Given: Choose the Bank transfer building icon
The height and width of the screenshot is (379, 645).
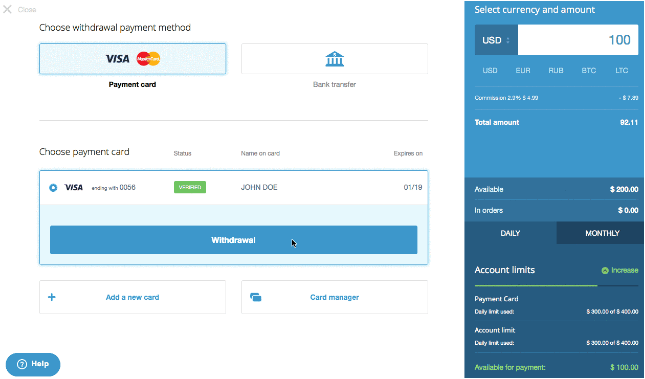Looking at the screenshot, I should [x=334, y=59].
